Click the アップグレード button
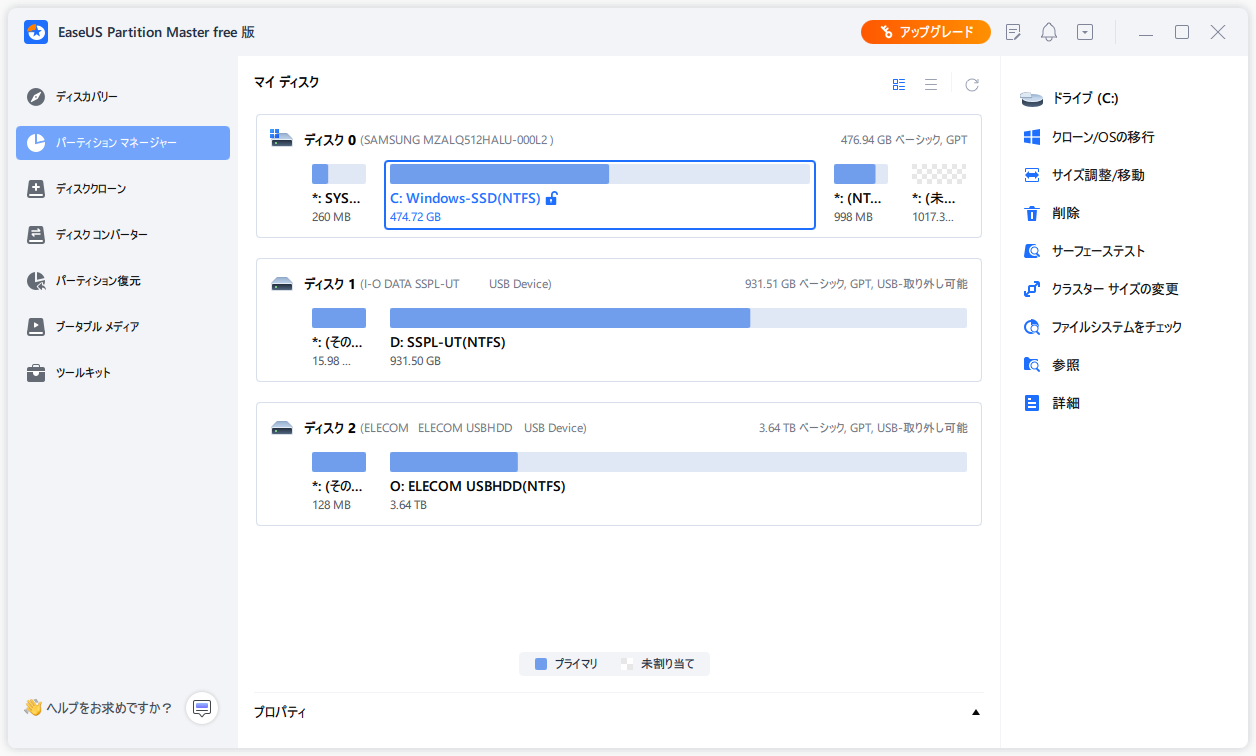Image resolution: width=1256 pixels, height=756 pixels. [x=925, y=31]
